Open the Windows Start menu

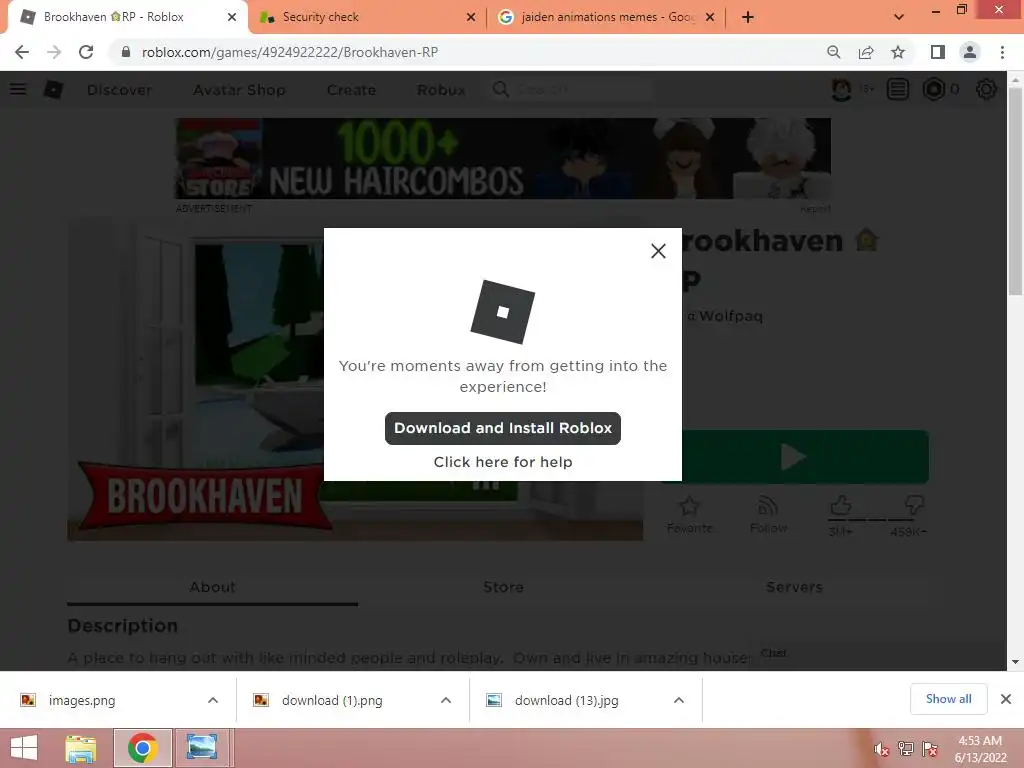24,748
